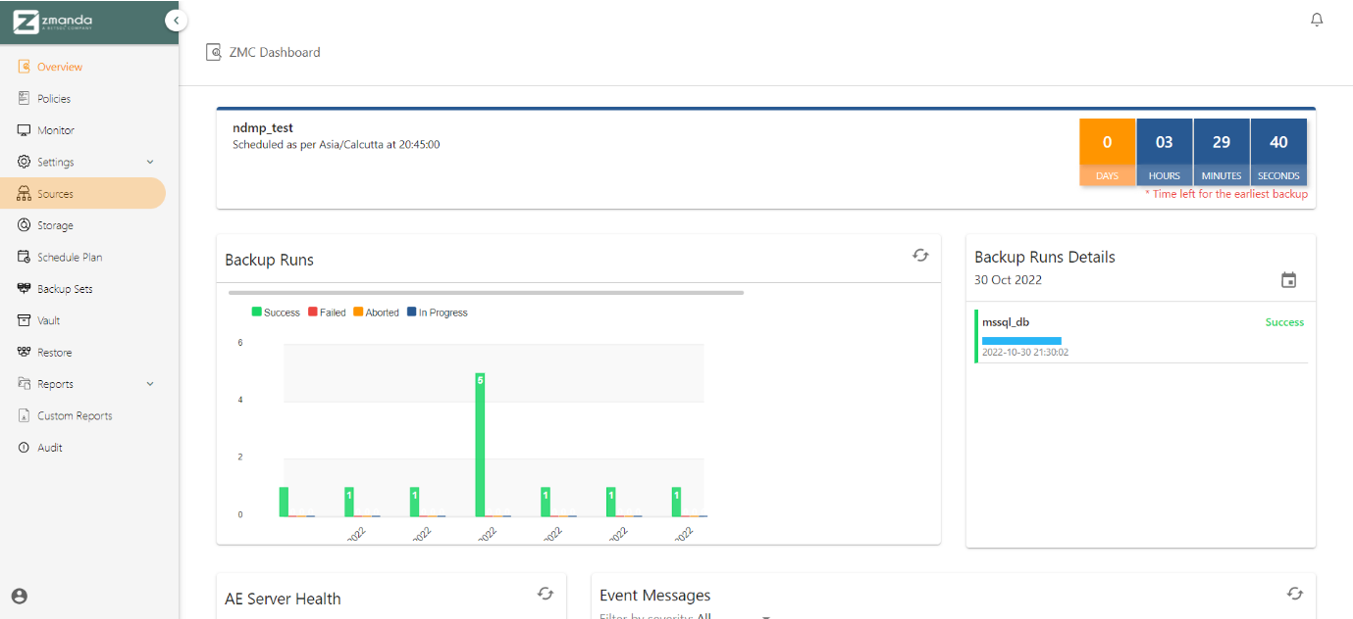Screen dimensions: 1353x619
Task: Click the Policies icon in the sidebar
Action: click(x=24, y=98)
